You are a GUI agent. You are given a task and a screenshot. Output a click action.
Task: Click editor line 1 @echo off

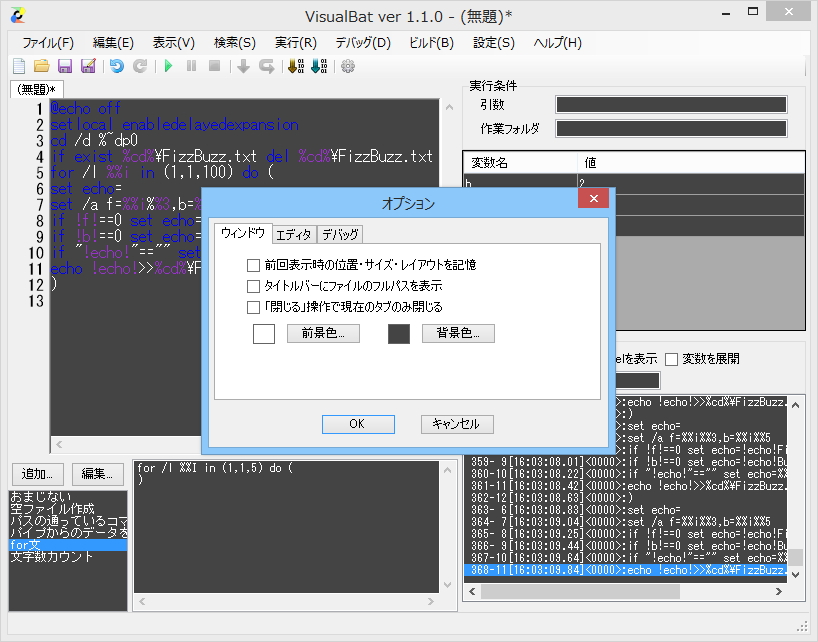(86, 108)
